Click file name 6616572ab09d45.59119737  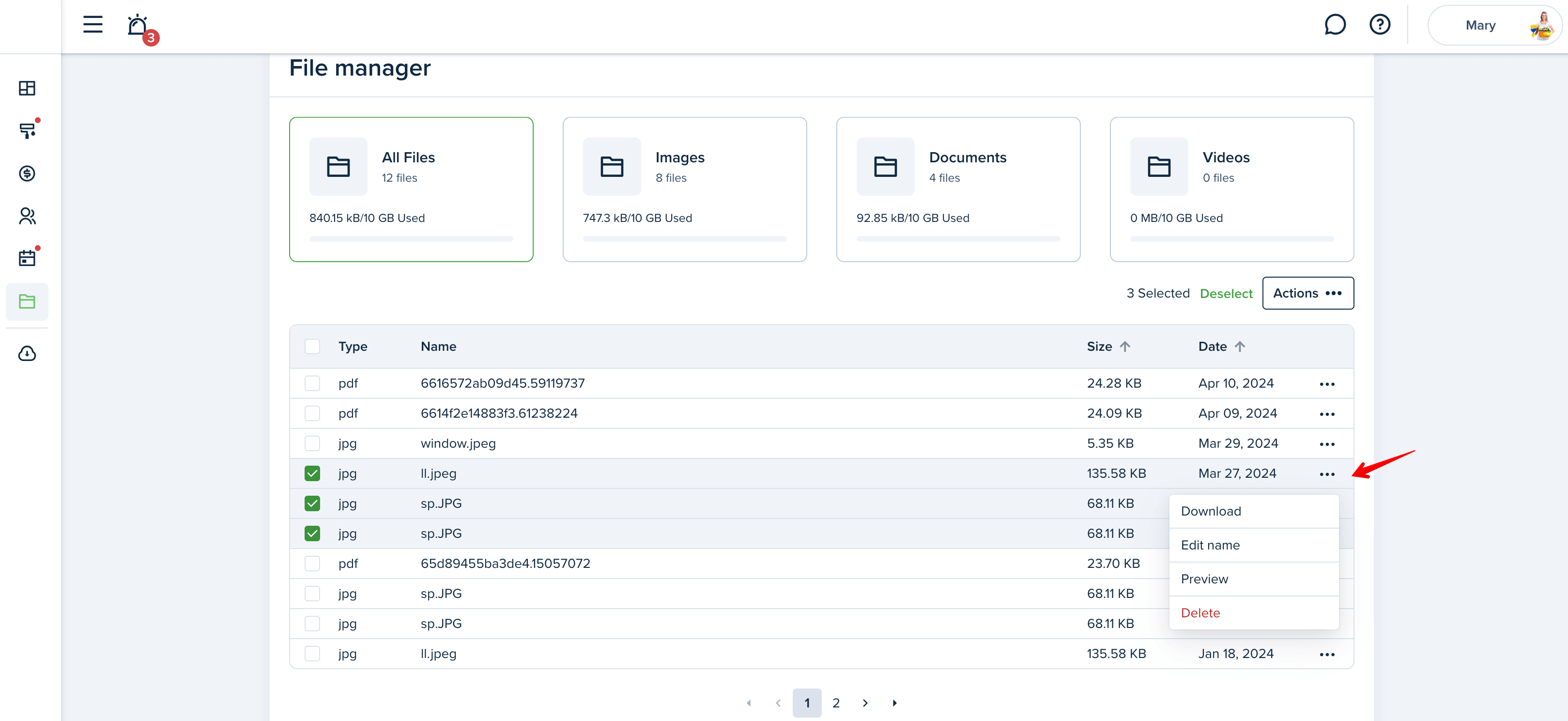coord(502,383)
